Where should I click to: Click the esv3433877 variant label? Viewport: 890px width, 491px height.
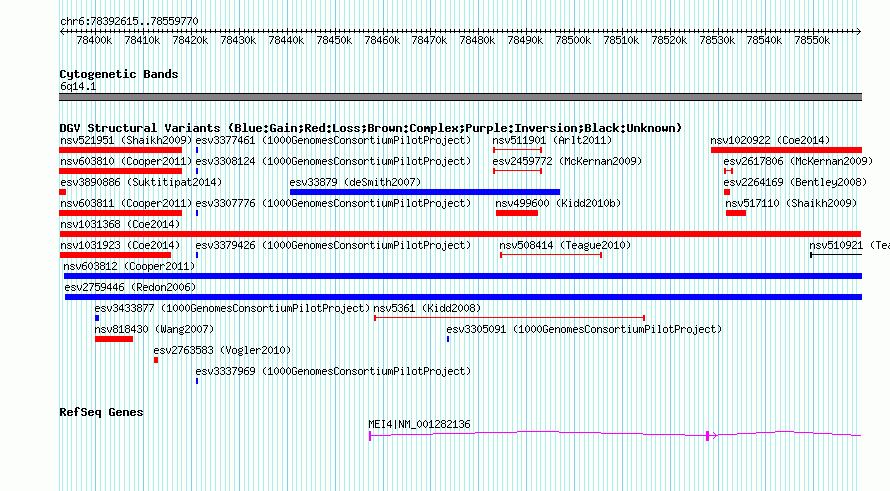point(232,308)
